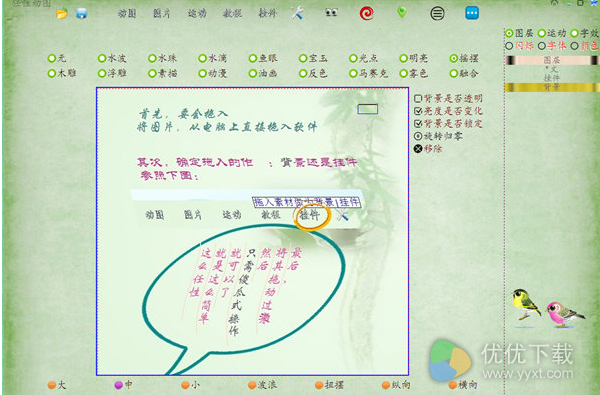Select the 水珠 effect option
The height and width of the screenshot is (395, 600).
[x=162, y=58]
